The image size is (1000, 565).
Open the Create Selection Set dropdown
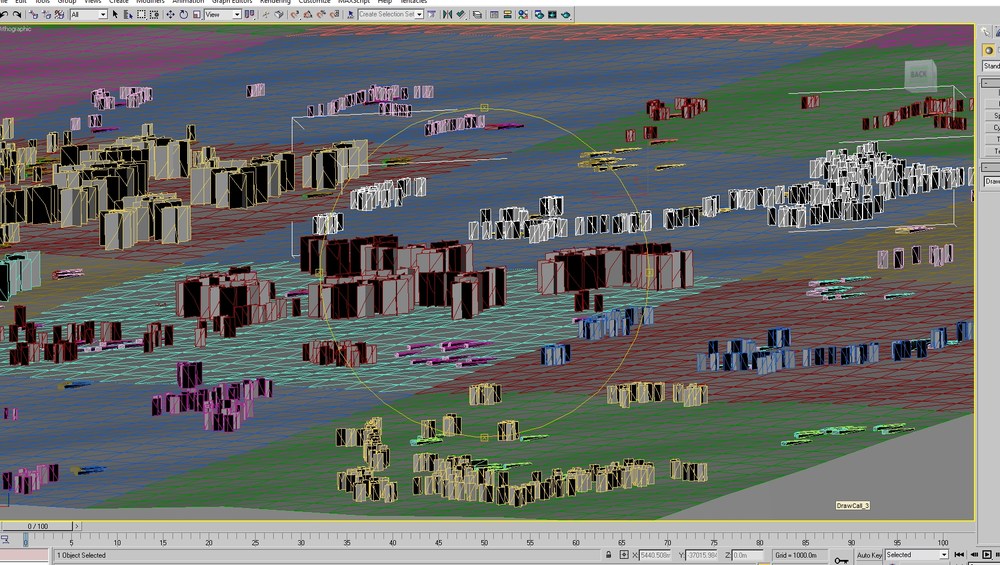pyautogui.click(x=391, y=15)
